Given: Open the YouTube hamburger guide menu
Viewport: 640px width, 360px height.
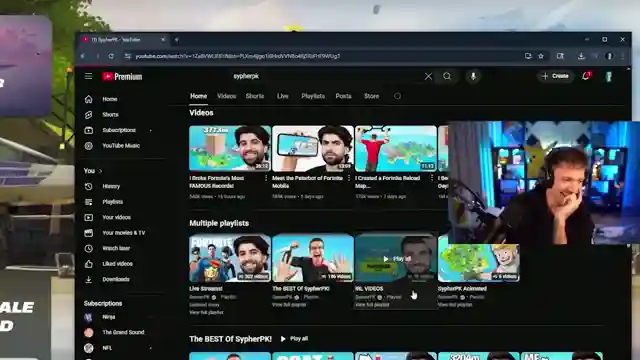Looking at the screenshot, I should (x=88, y=76).
